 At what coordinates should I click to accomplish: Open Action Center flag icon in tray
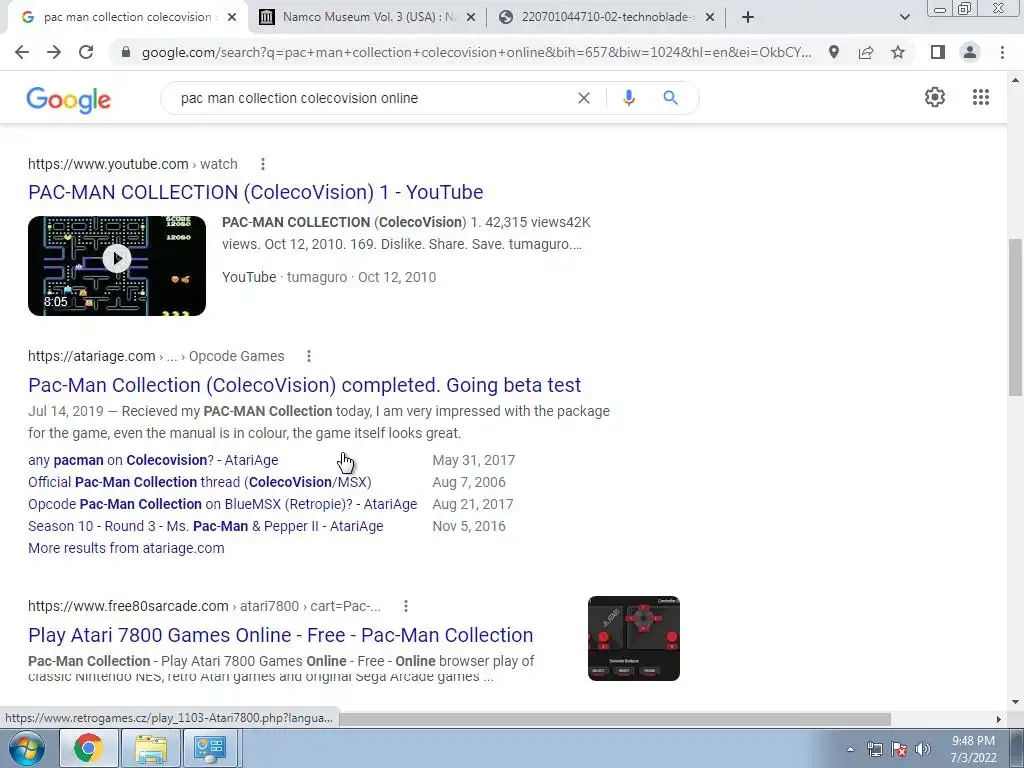[x=899, y=749]
